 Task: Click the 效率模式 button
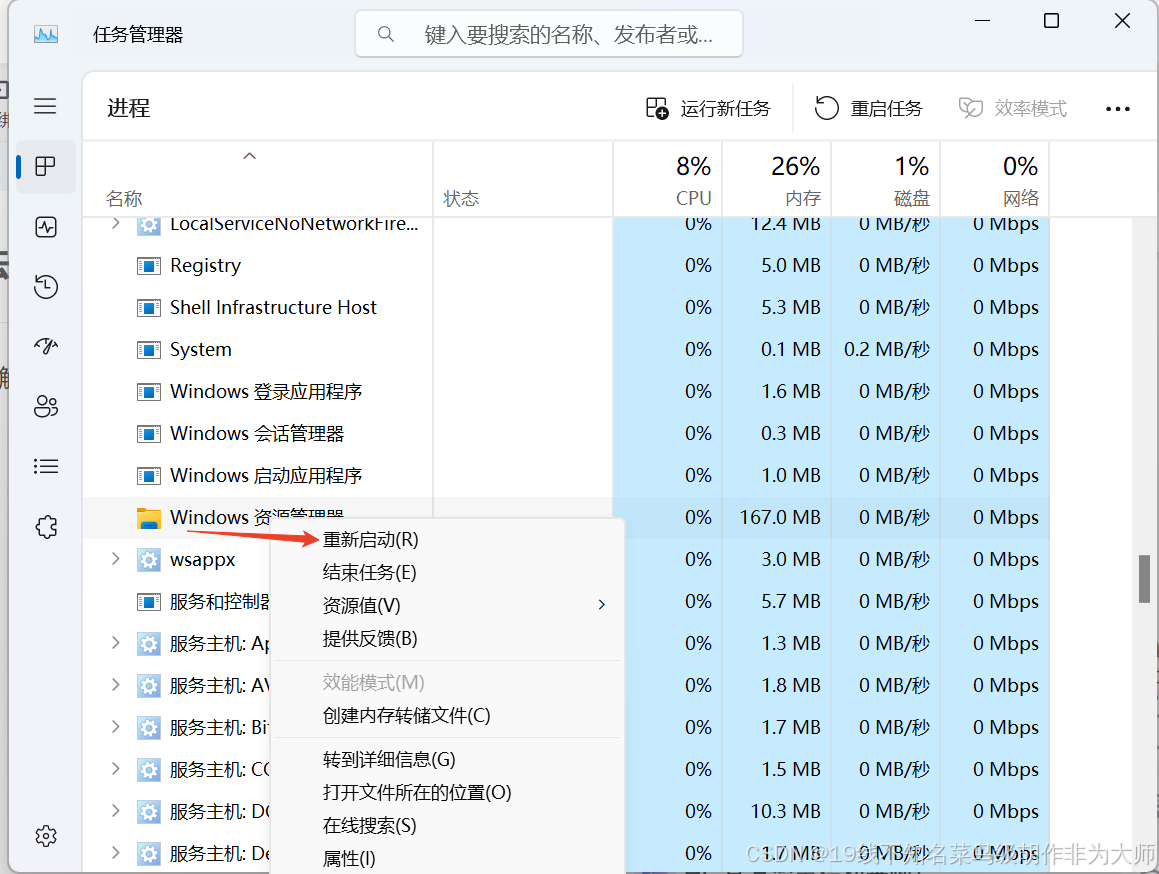[1013, 109]
